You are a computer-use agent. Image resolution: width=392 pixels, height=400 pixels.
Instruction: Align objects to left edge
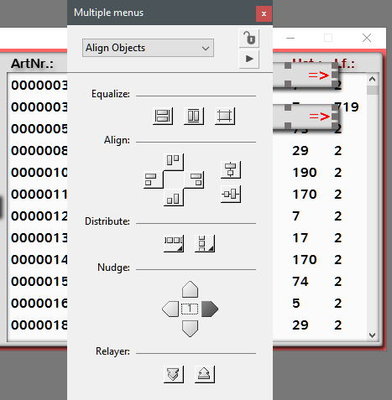pyautogui.click(x=153, y=180)
